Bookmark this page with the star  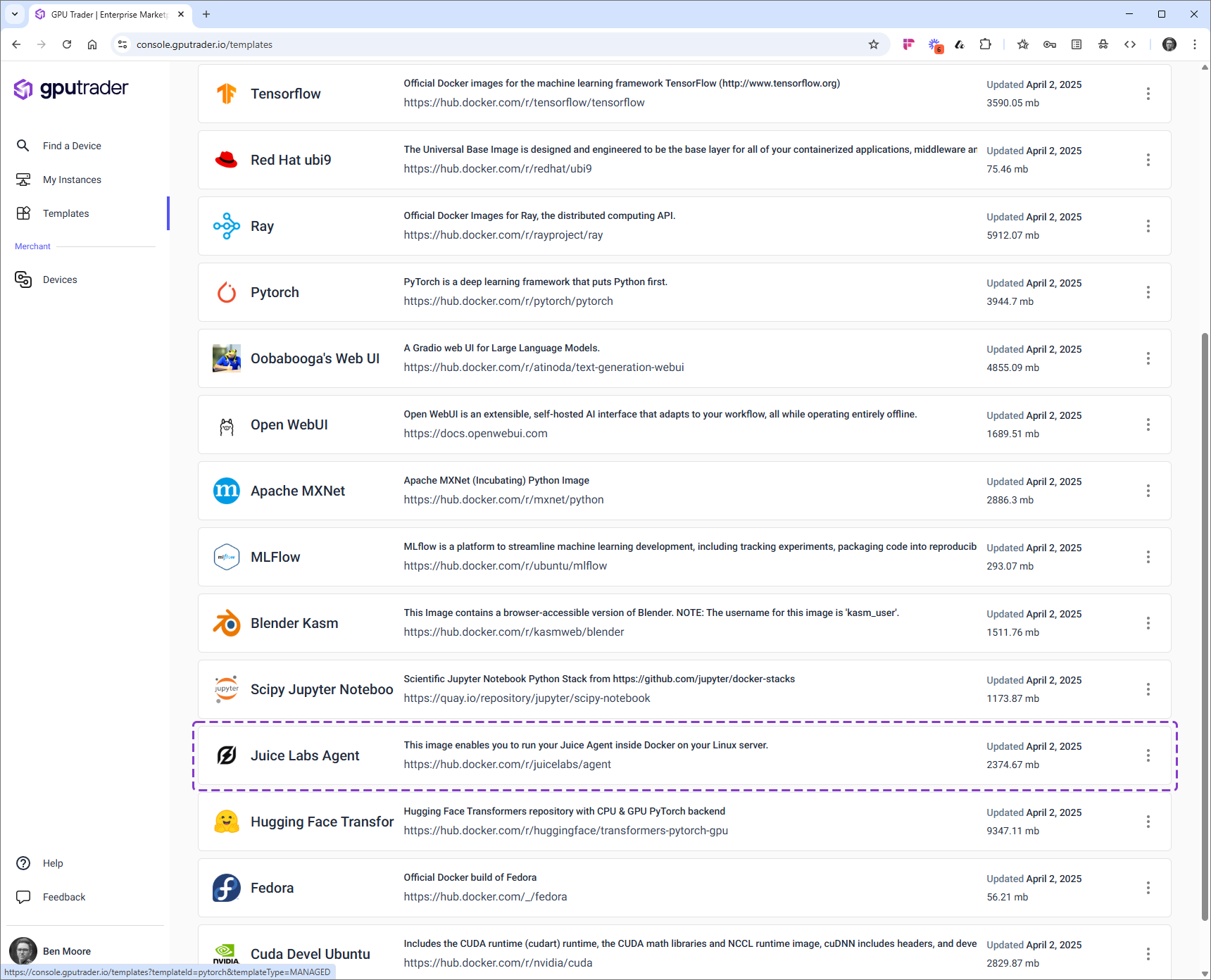tap(874, 44)
